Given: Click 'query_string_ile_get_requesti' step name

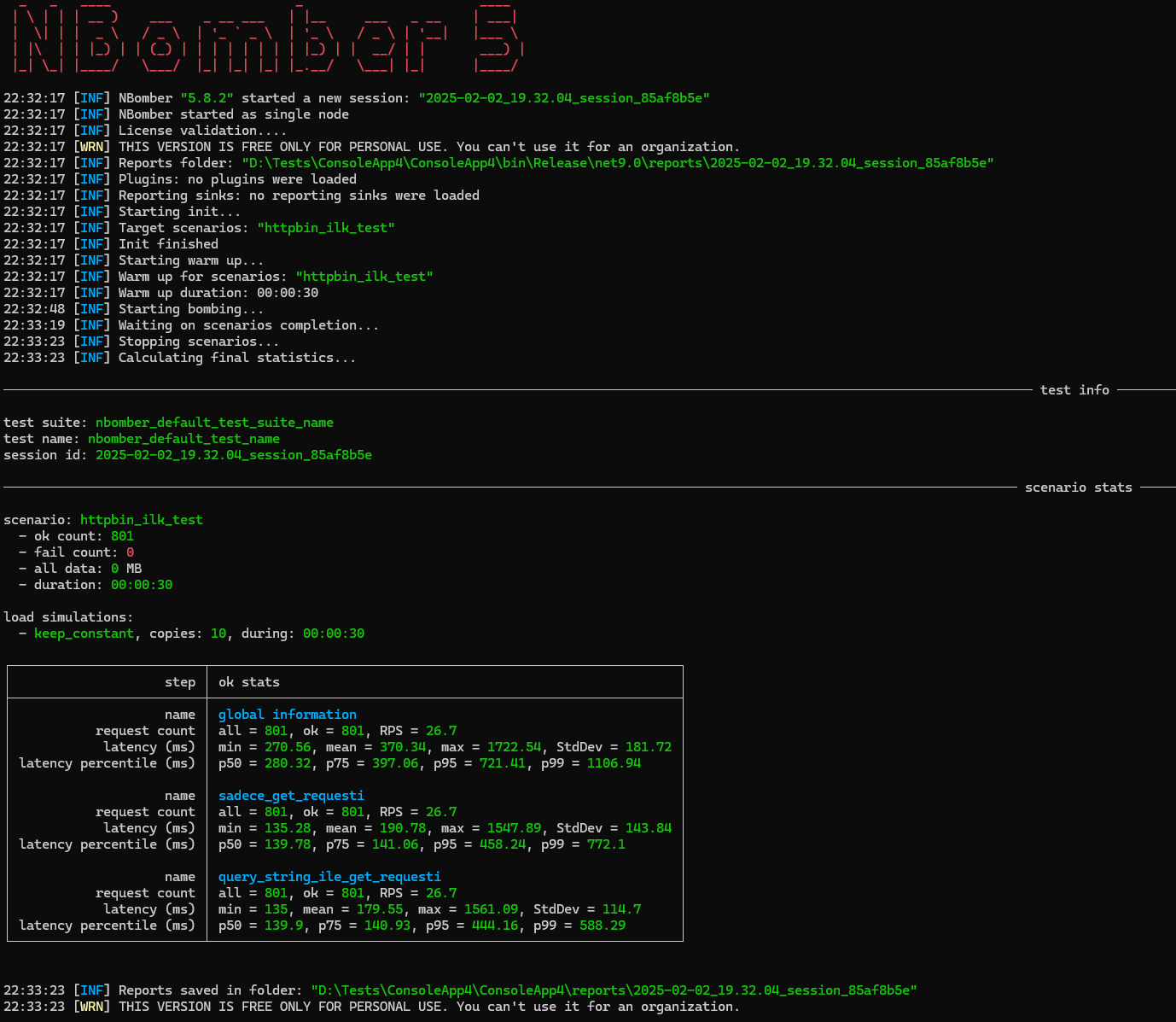Looking at the screenshot, I should (329, 877).
